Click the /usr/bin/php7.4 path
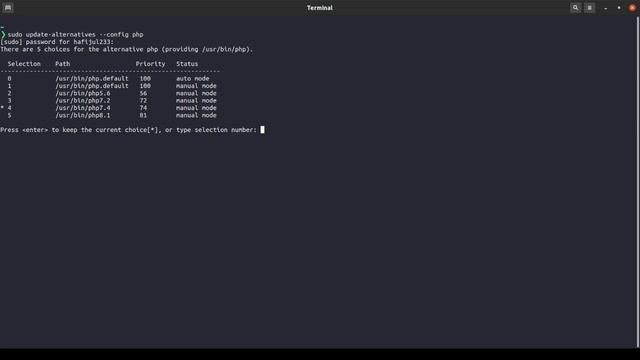Viewport: 640px width, 360px height. pyautogui.click(x=82, y=108)
